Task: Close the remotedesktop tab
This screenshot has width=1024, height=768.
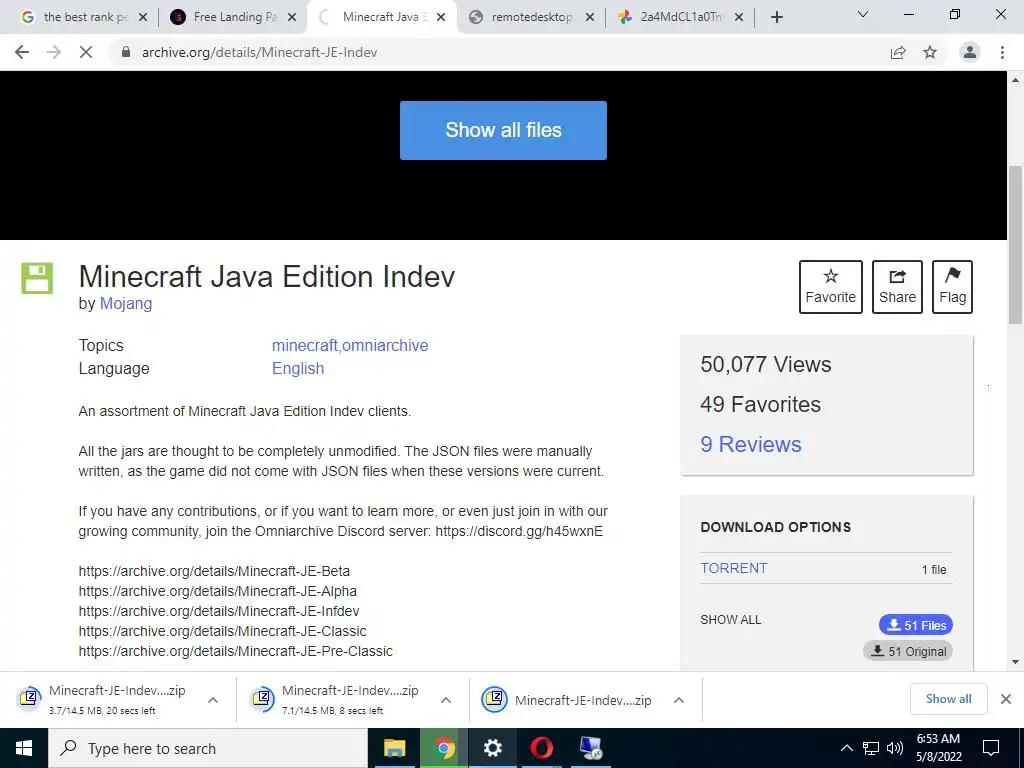Action: pyautogui.click(x=590, y=17)
